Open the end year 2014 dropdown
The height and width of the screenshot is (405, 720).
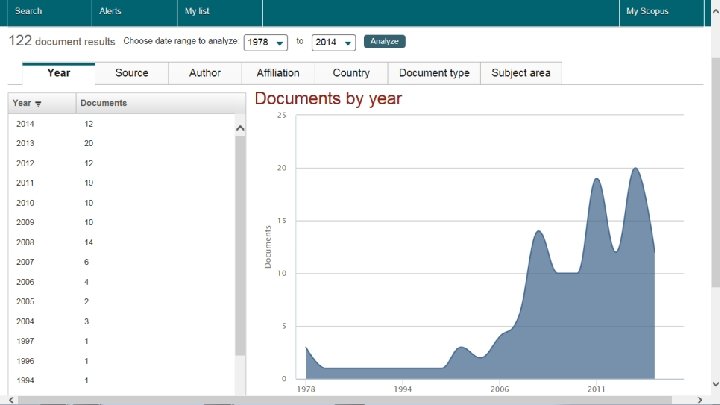tap(333, 42)
